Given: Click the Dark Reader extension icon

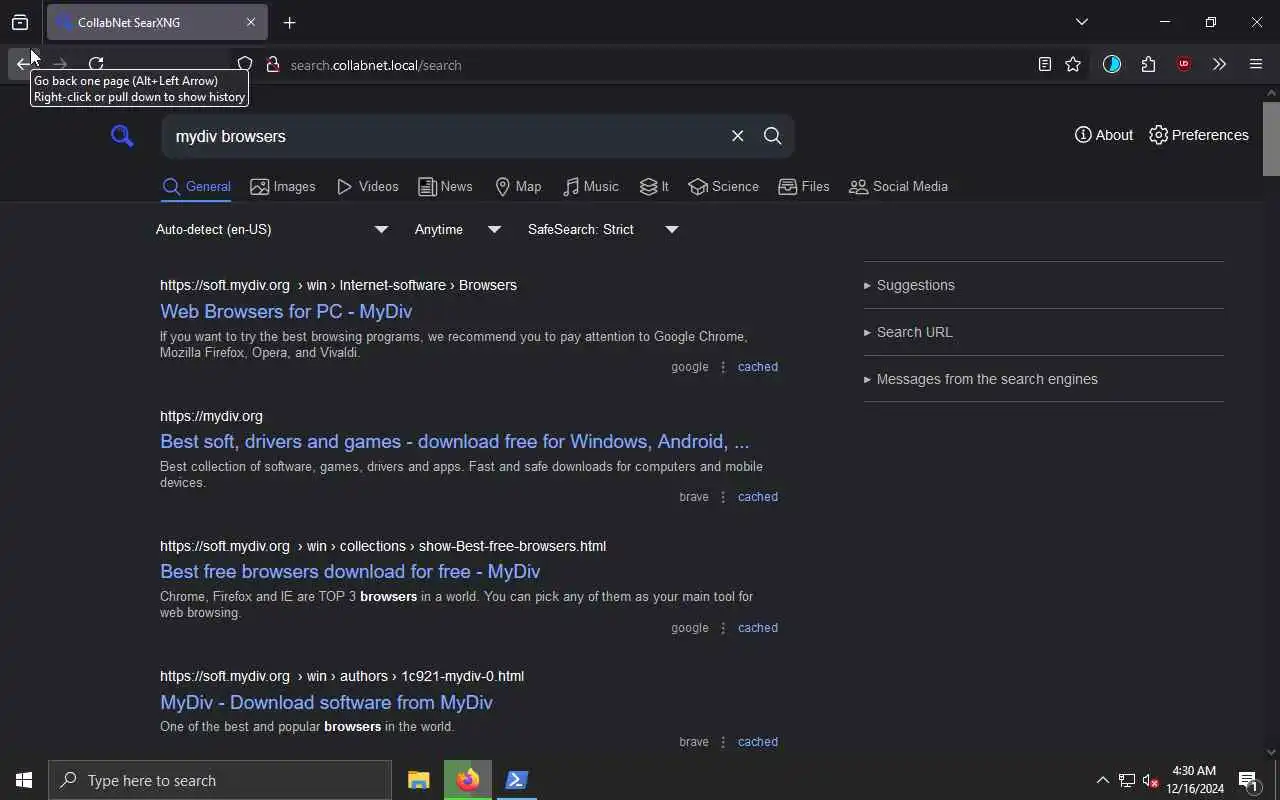Looking at the screenshot, I should click(x=1112, y=64).
